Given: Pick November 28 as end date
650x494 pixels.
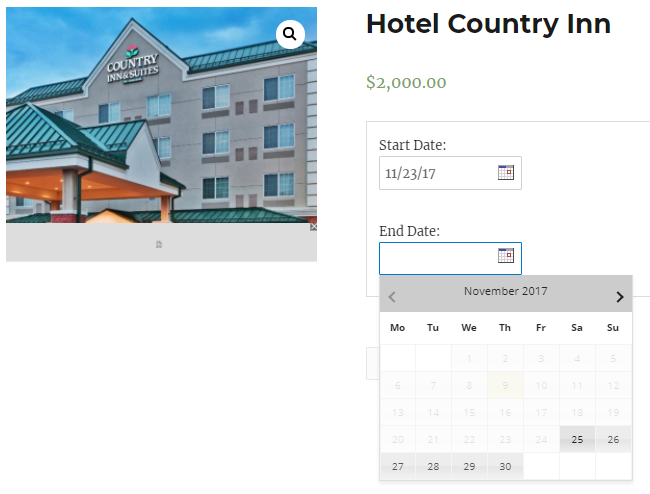Looking at the screenshot, I should [433, 466].
